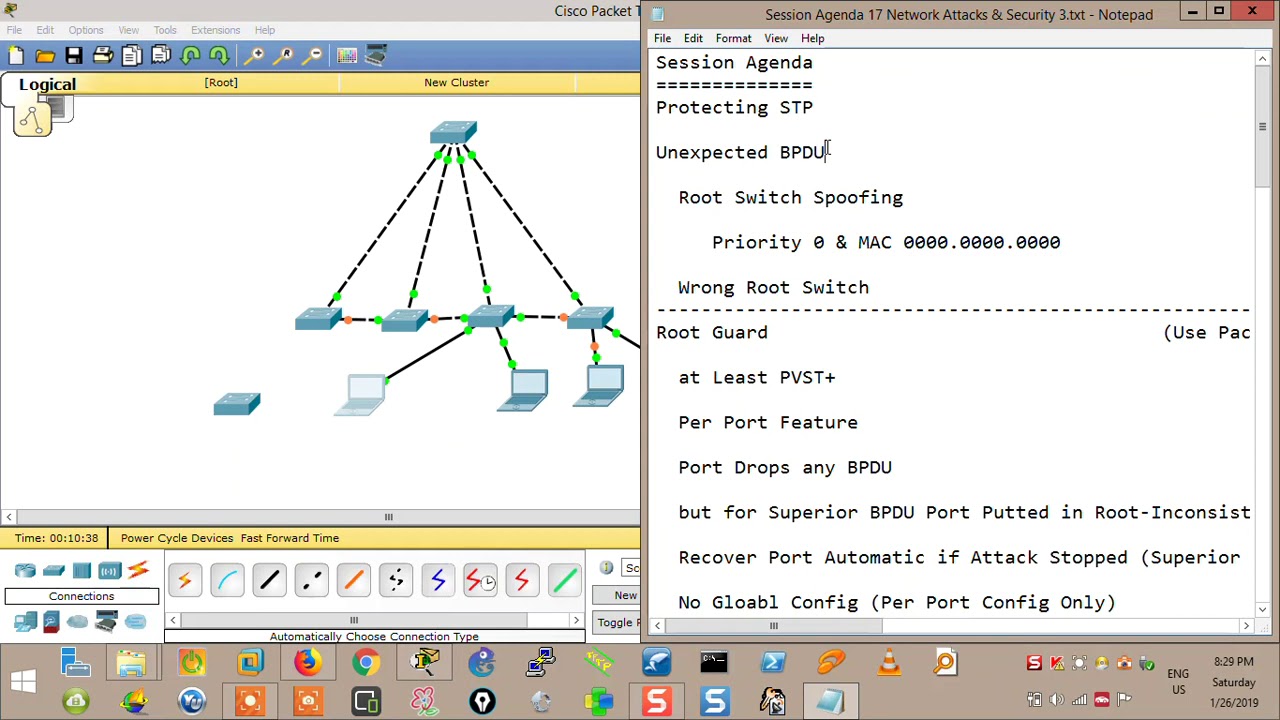Open the Notepad View menu

coord(776,38)
